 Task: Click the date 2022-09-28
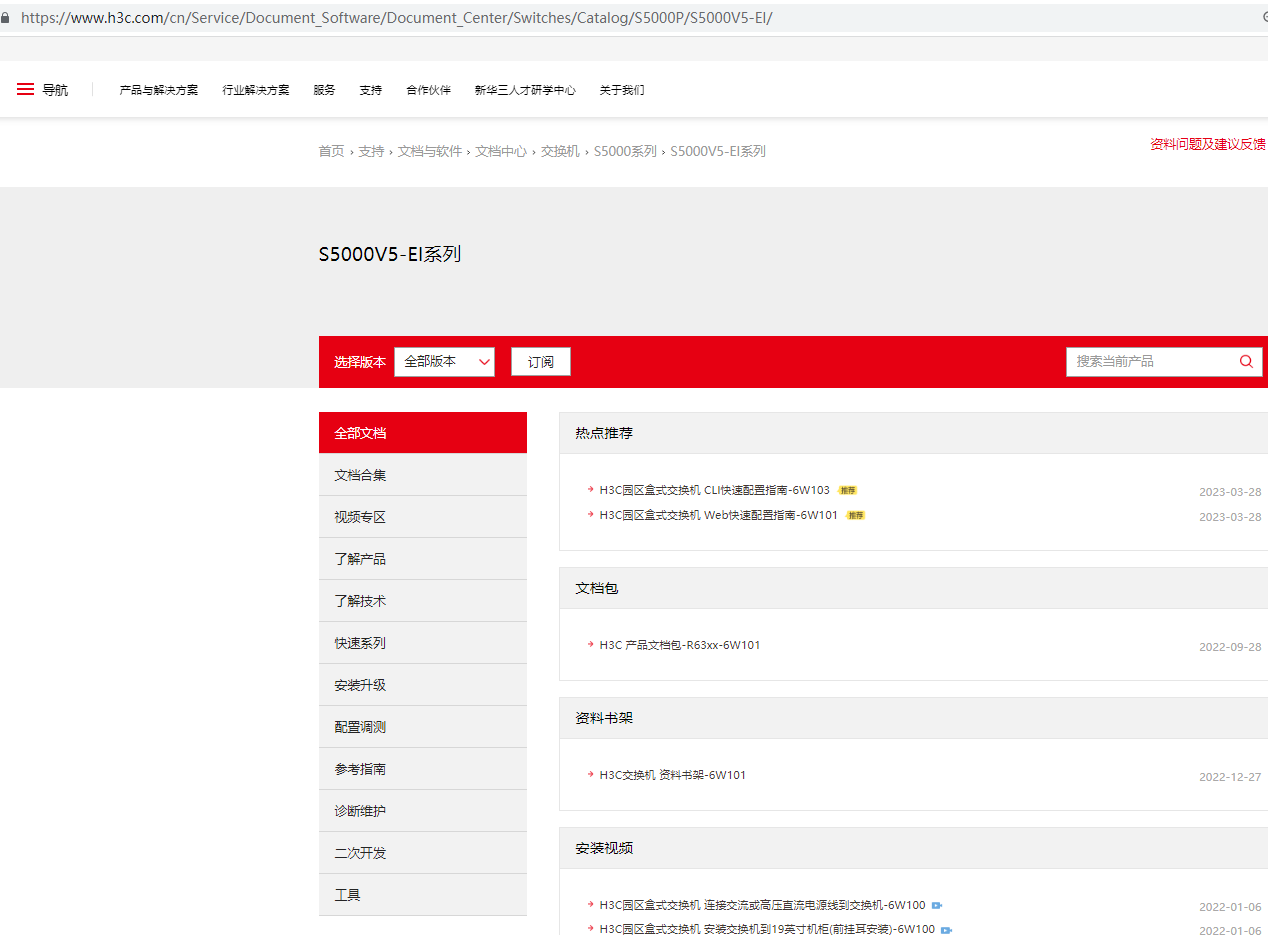pos(1230,647)
